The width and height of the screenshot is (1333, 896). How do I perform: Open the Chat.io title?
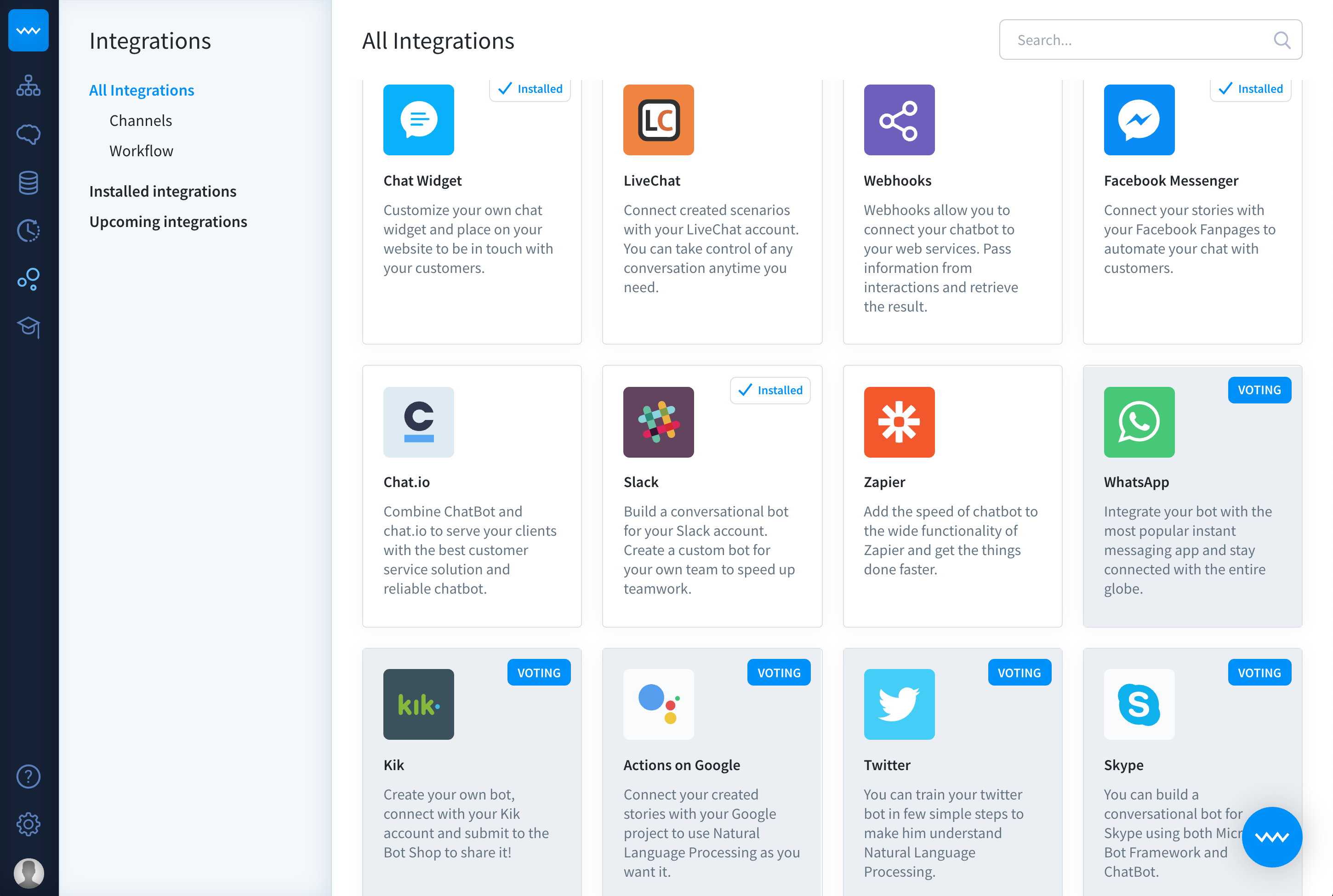coord(406,482)
